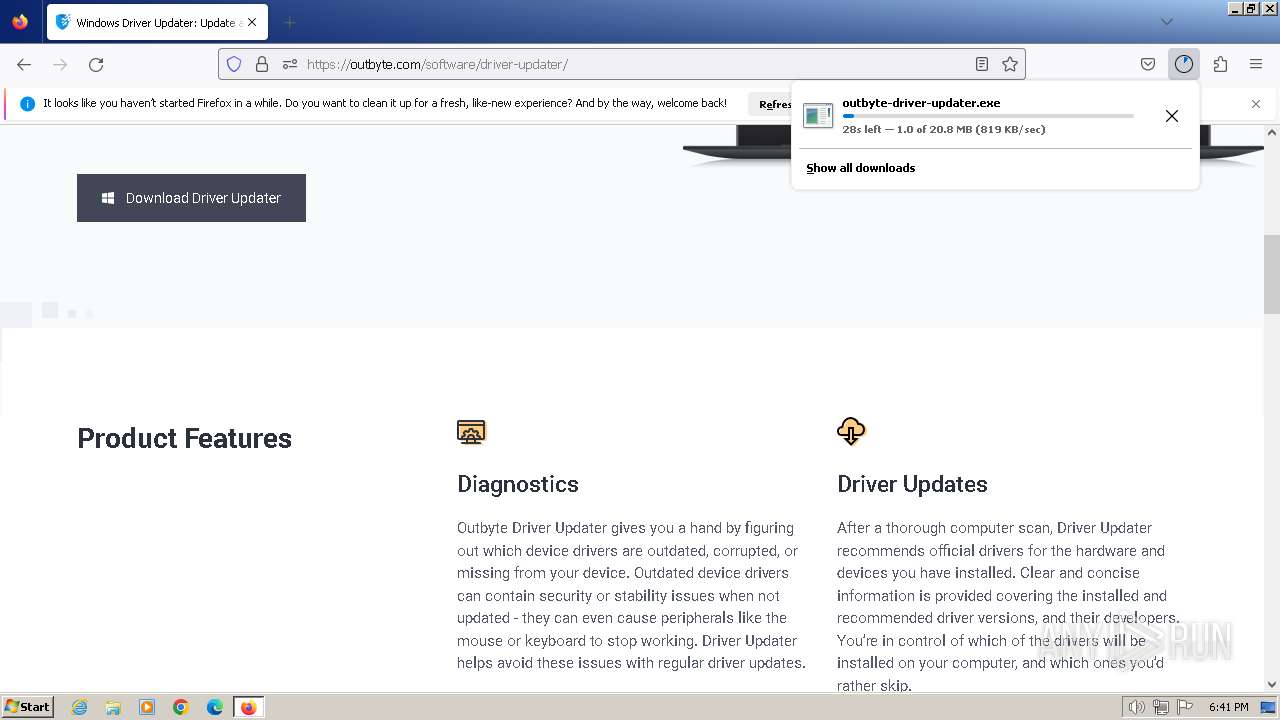Click Download Driver Updater button

tap(191, 198)
